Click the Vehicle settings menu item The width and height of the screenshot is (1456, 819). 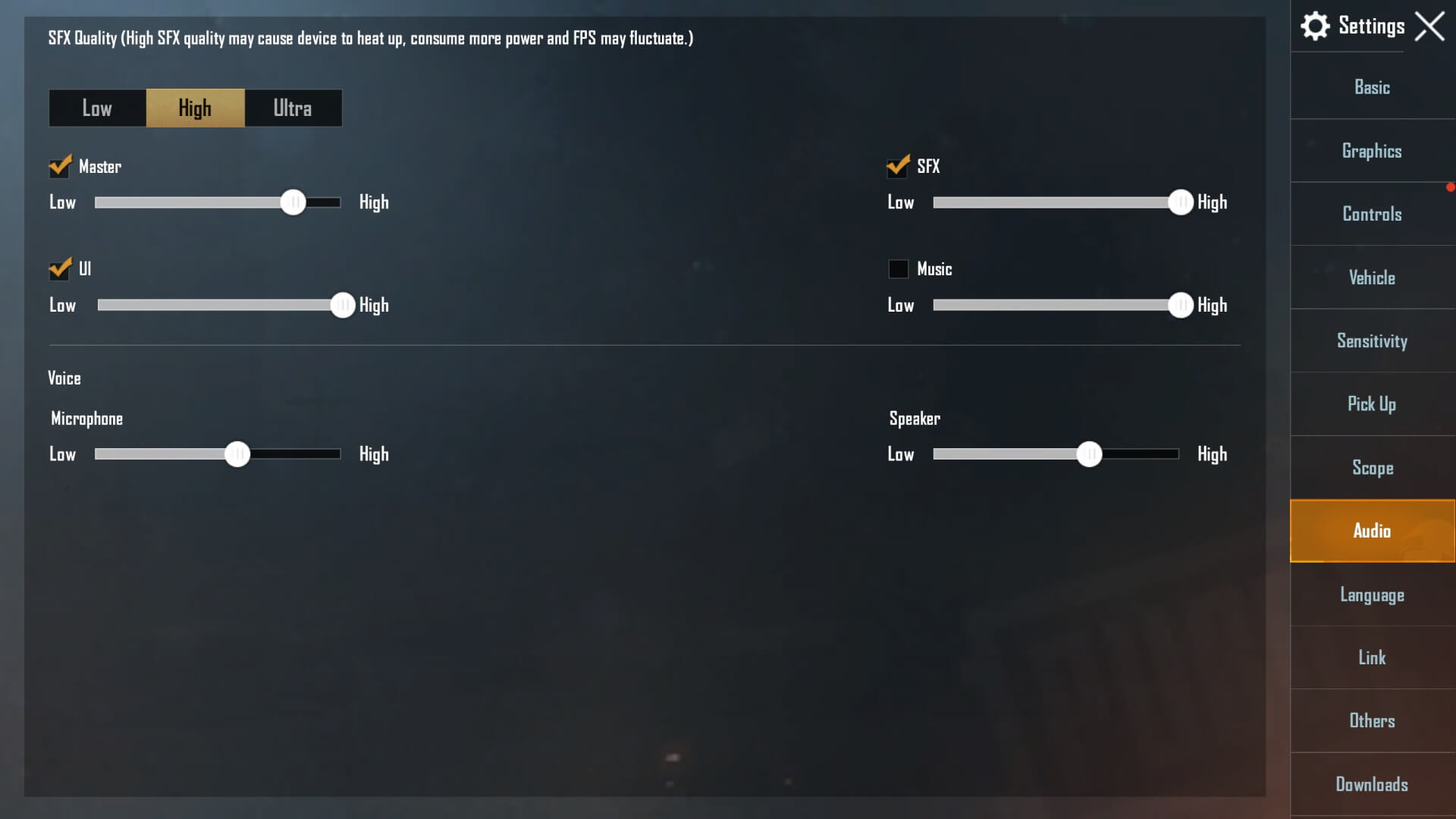click(1372, 277)
